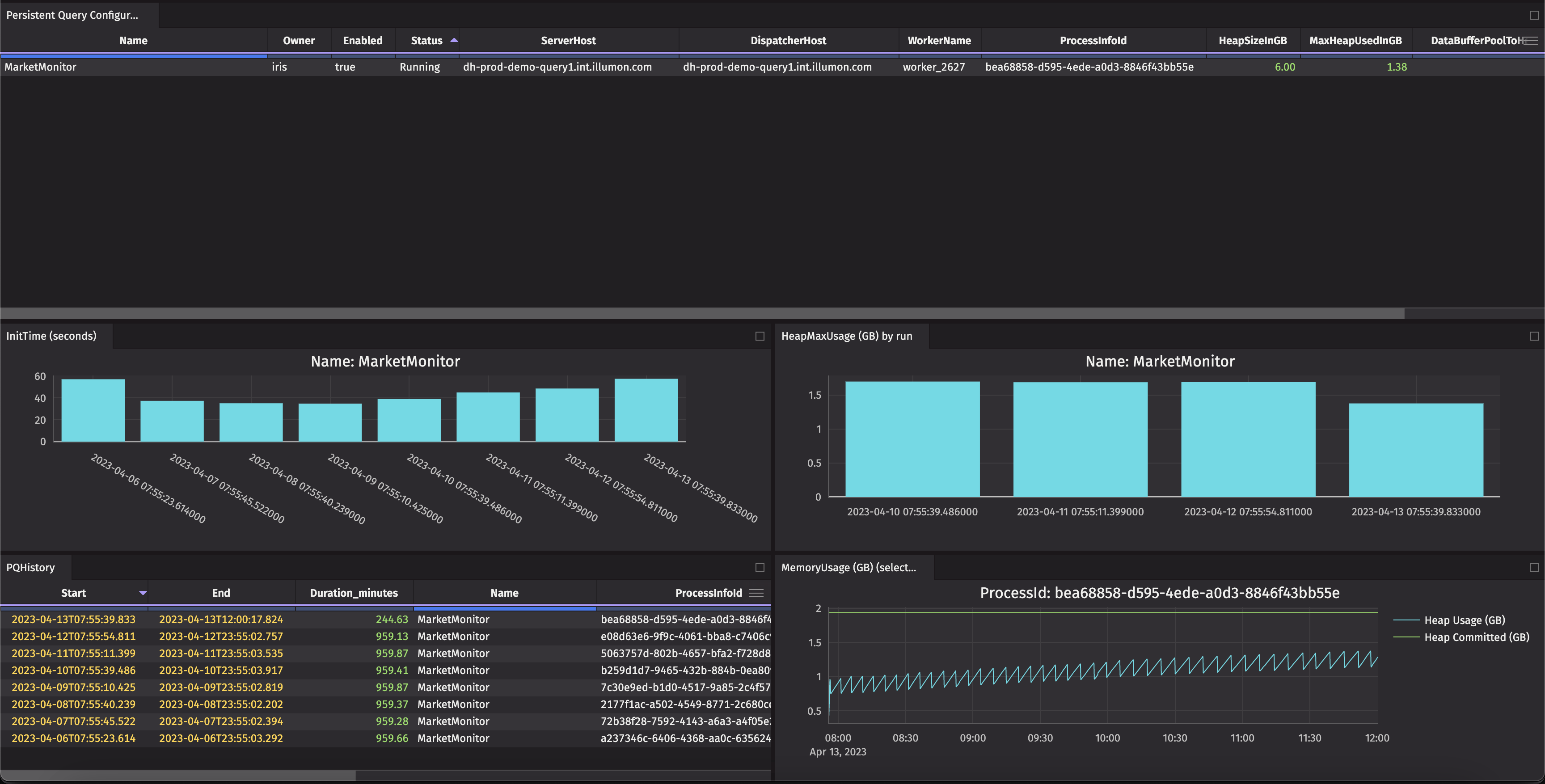Toggle descending sort arrow on Start column
Screen dimensions: 1545x784
coord(143,593)
